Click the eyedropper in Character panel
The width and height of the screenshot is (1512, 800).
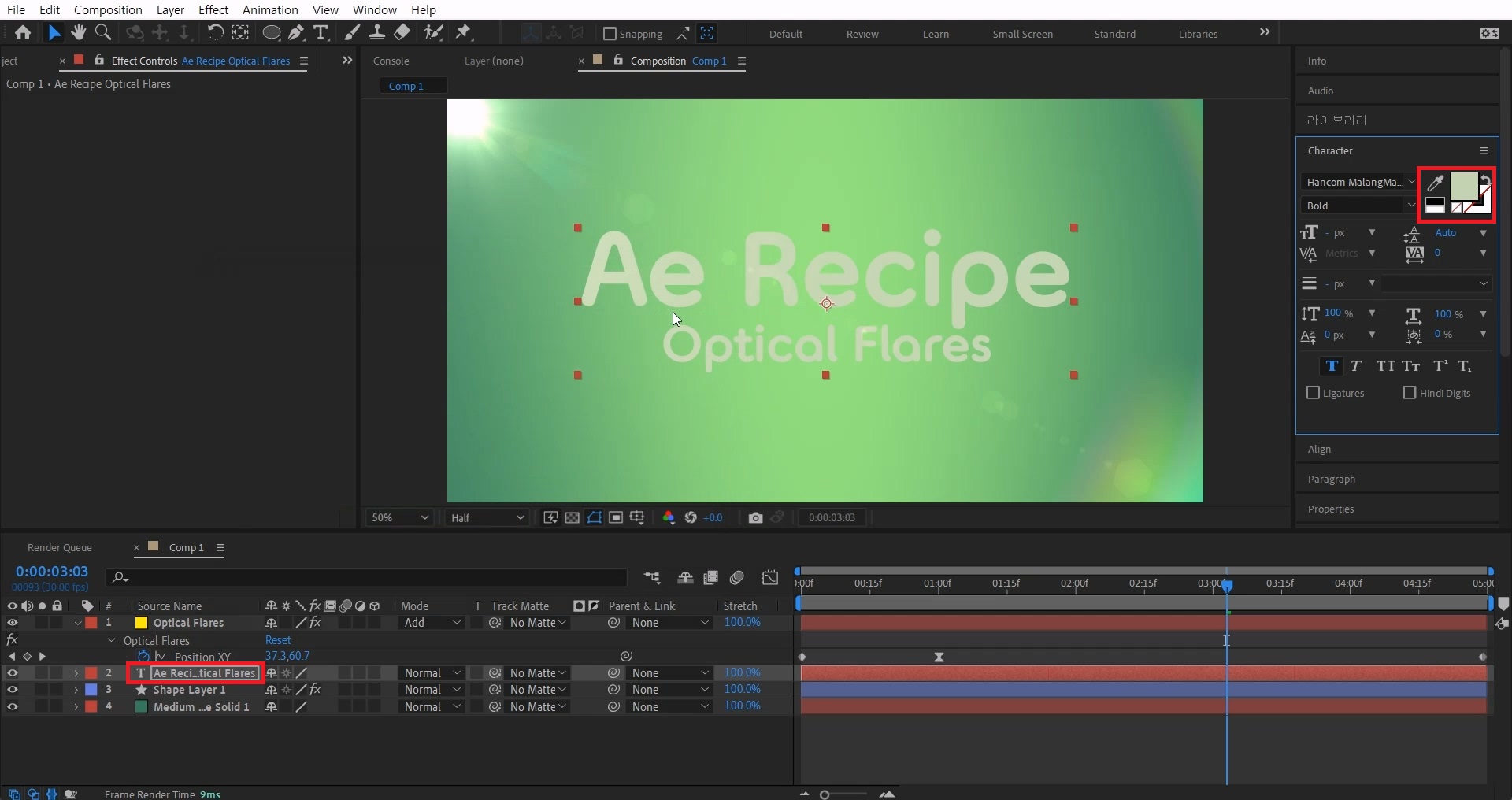click(1436, 183)
